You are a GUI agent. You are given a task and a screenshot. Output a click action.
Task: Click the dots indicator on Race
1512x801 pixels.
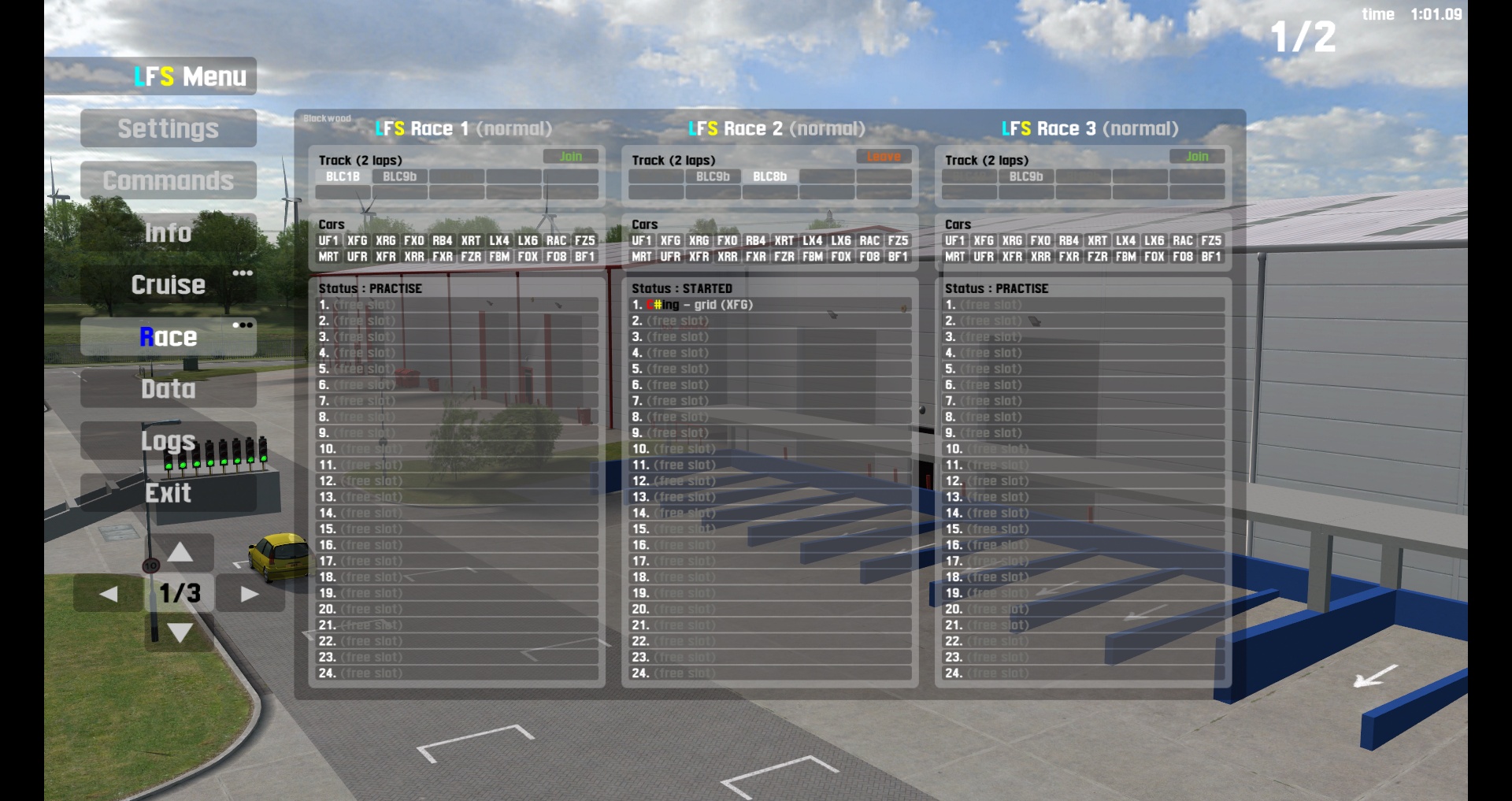click(243, 324)
